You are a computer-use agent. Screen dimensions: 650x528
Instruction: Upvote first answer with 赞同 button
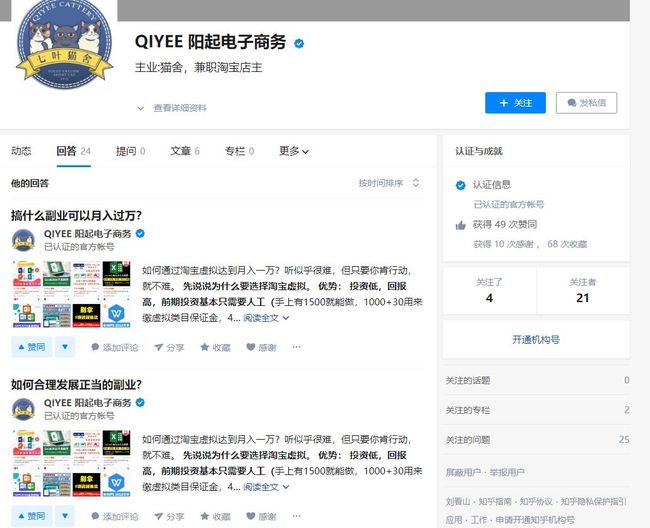[x=32, y=347]
